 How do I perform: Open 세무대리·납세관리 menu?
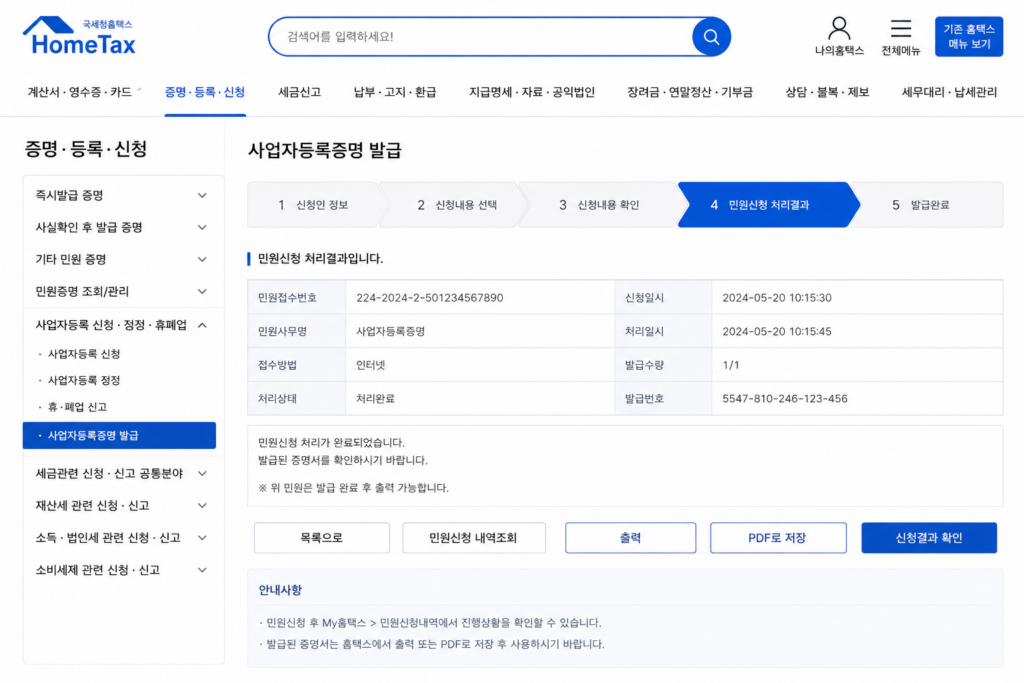point(949,92)
